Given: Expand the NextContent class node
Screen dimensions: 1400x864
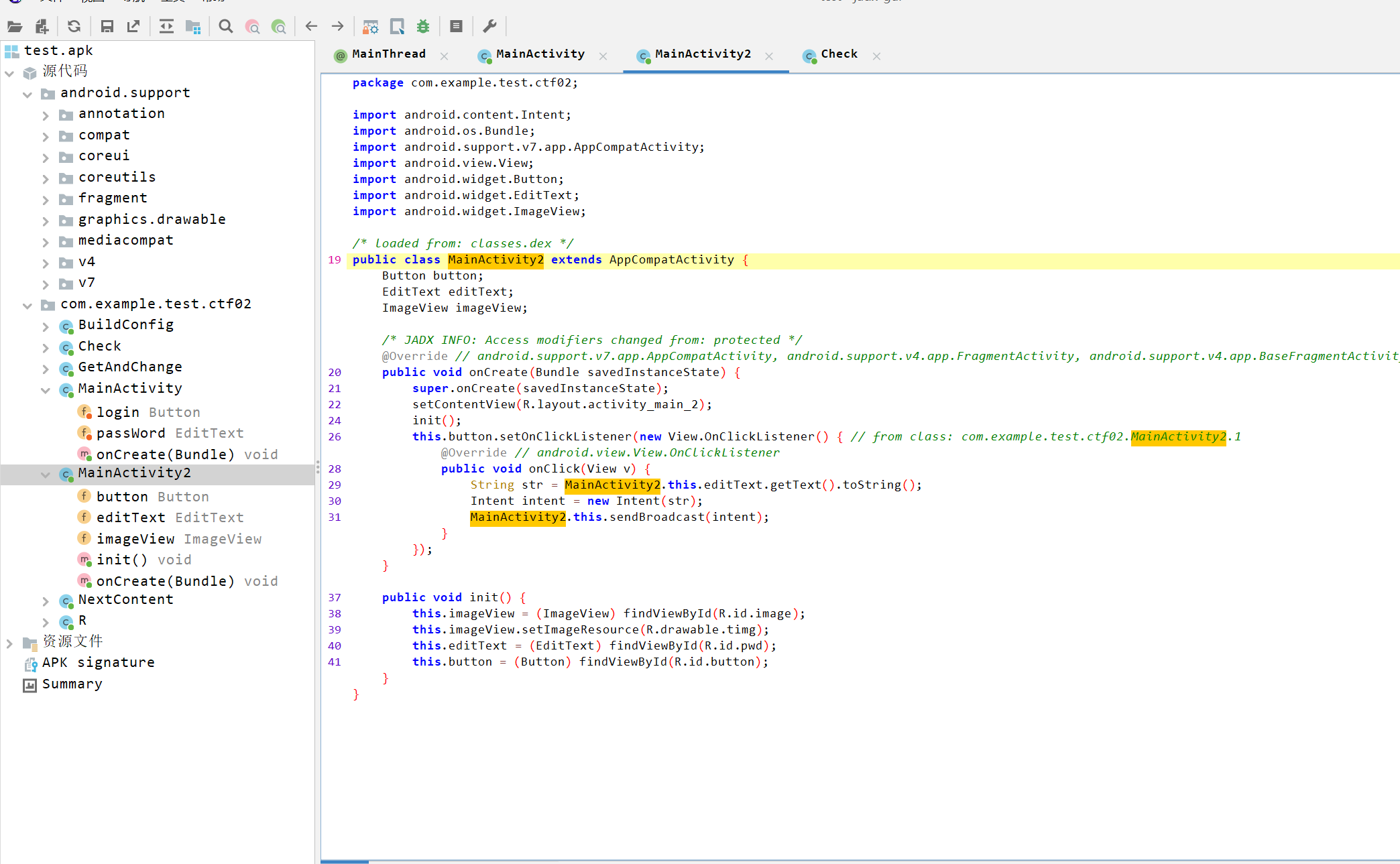Looking at the screenshot, I should coord(46,601).
